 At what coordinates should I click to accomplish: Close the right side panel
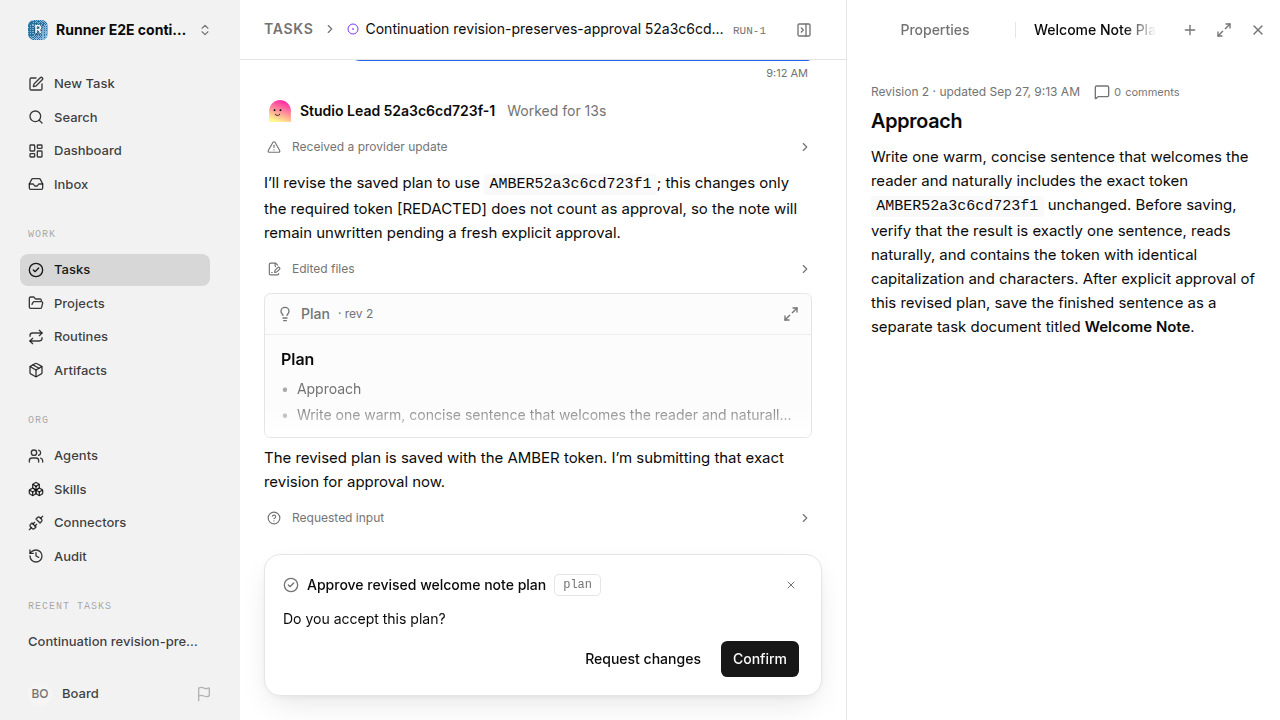(1258, 30)
